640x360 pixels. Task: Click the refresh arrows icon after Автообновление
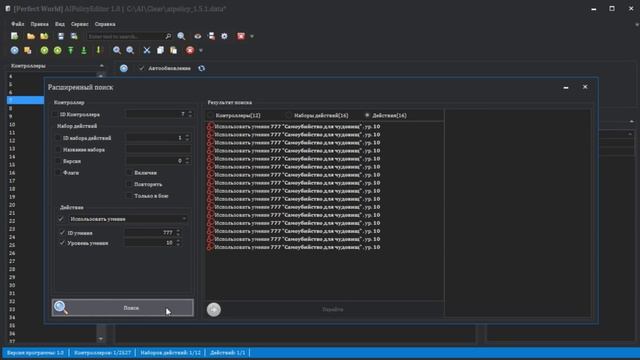coord(202,68)
